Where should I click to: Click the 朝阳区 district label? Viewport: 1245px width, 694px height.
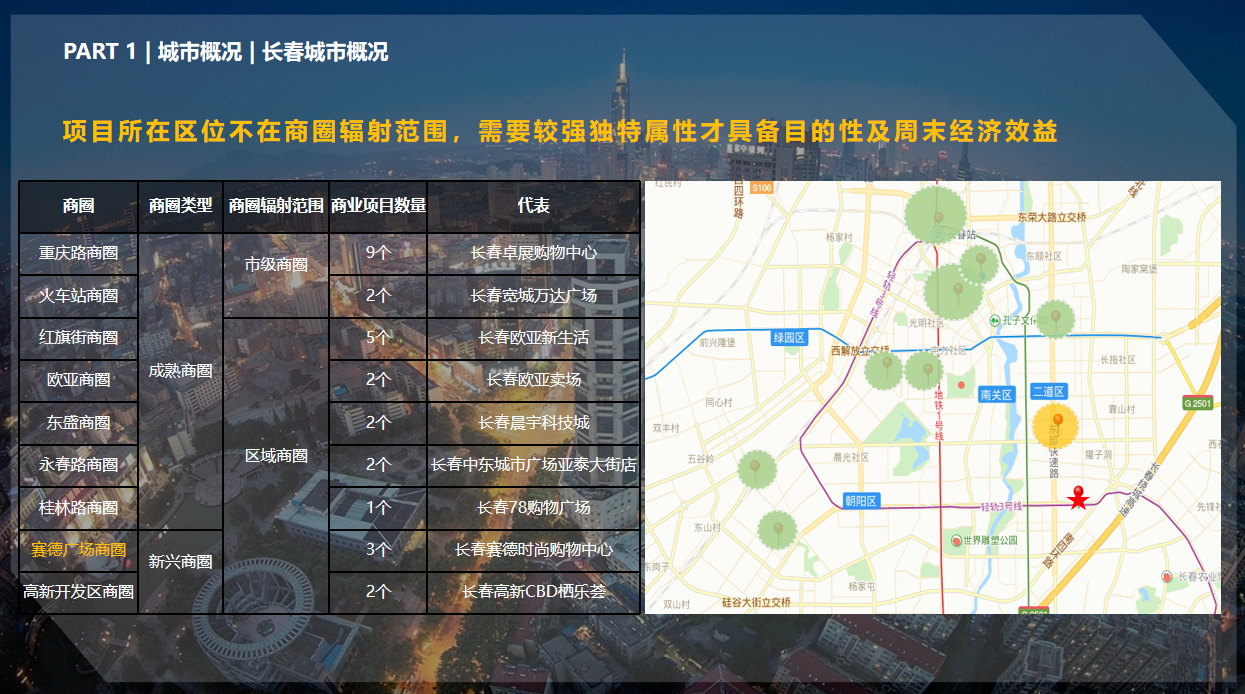coord(860,501)
